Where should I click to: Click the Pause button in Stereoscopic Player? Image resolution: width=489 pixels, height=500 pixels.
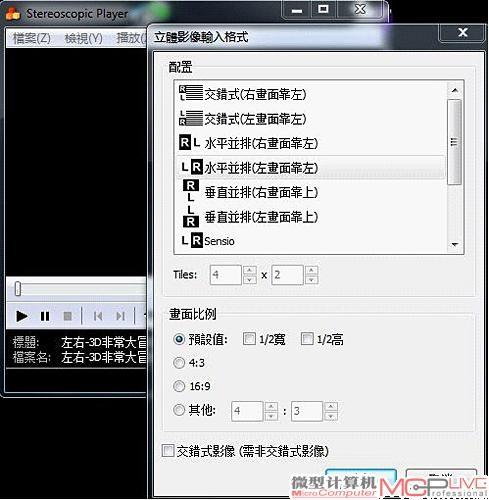(45, 316)
